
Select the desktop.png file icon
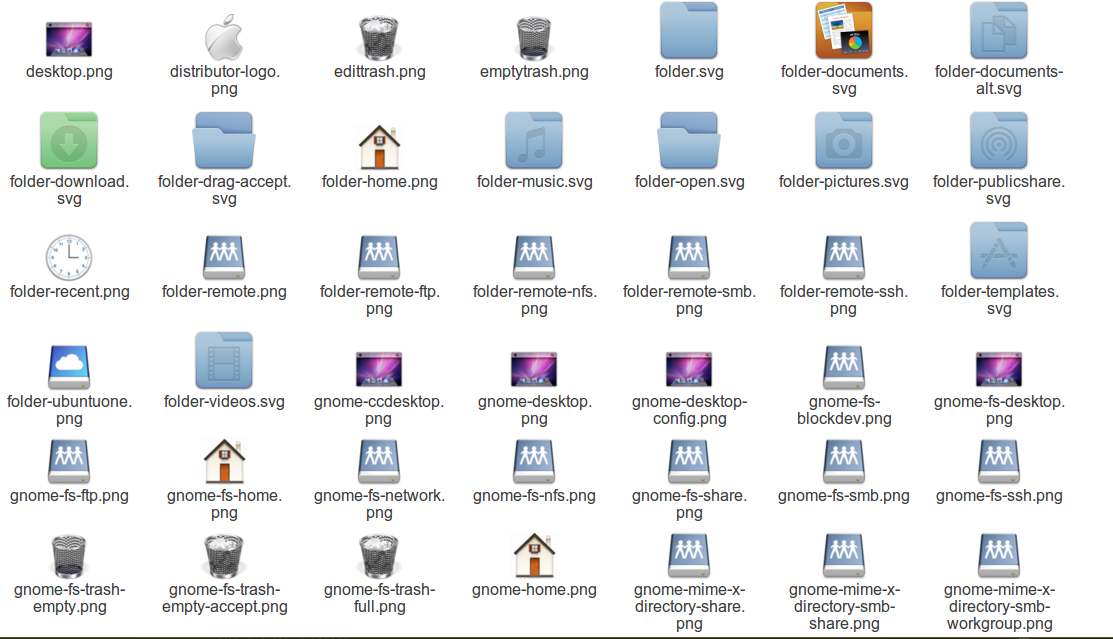coord(69,39)
